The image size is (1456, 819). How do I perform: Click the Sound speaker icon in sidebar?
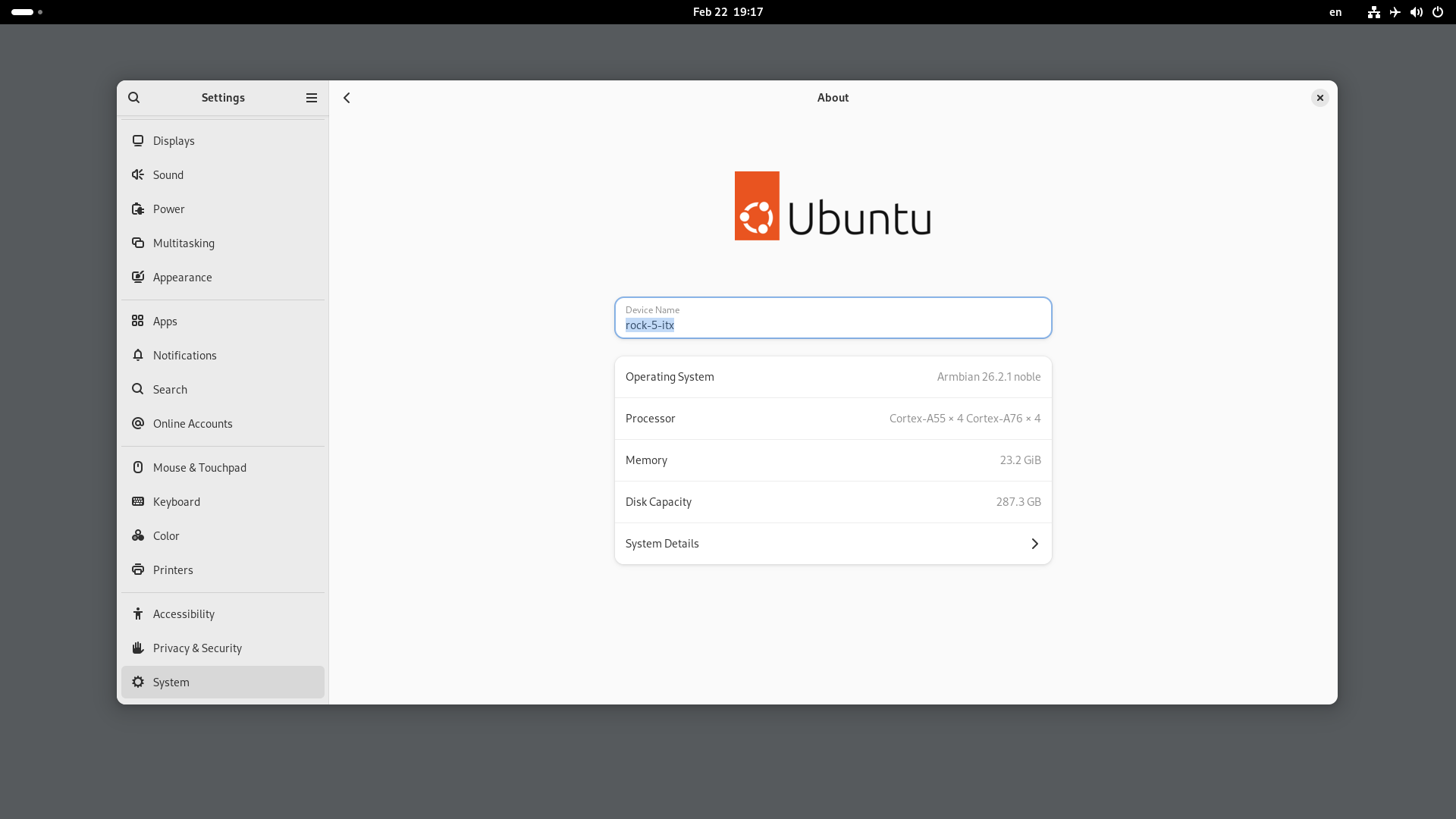[137, 175]
